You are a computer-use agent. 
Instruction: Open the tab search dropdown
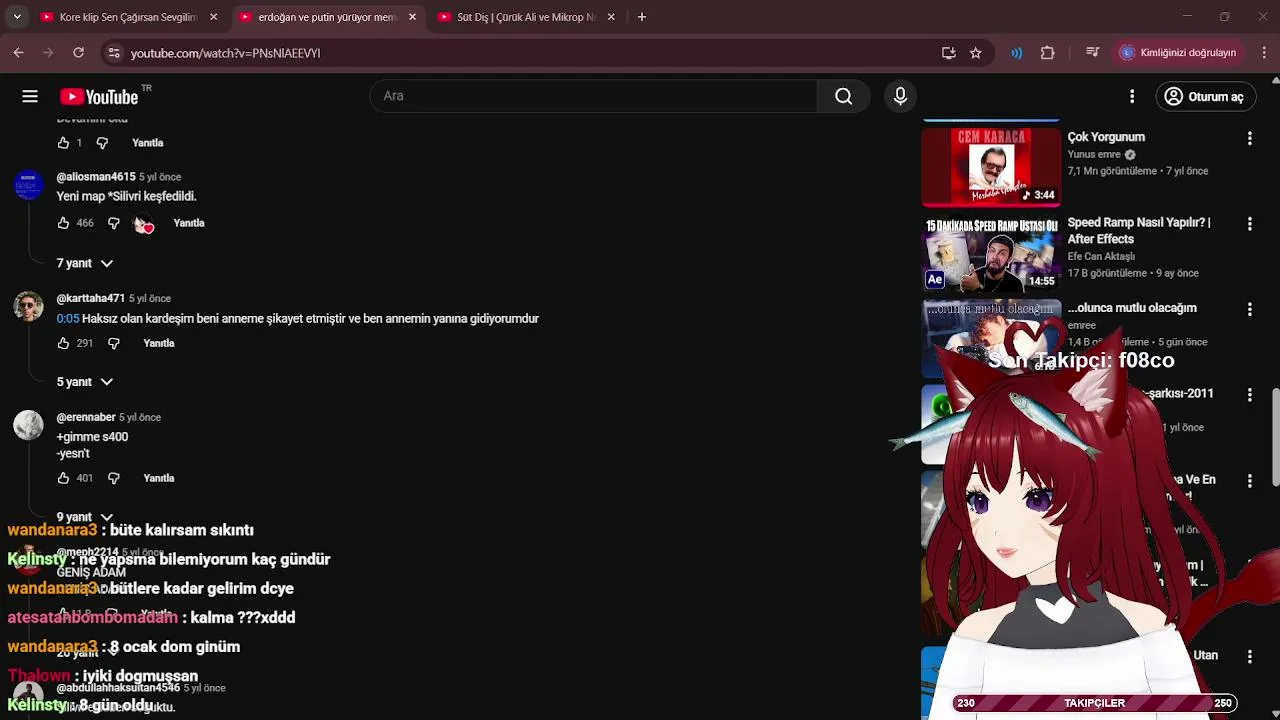pyautogui.click(x=16, y=17)
